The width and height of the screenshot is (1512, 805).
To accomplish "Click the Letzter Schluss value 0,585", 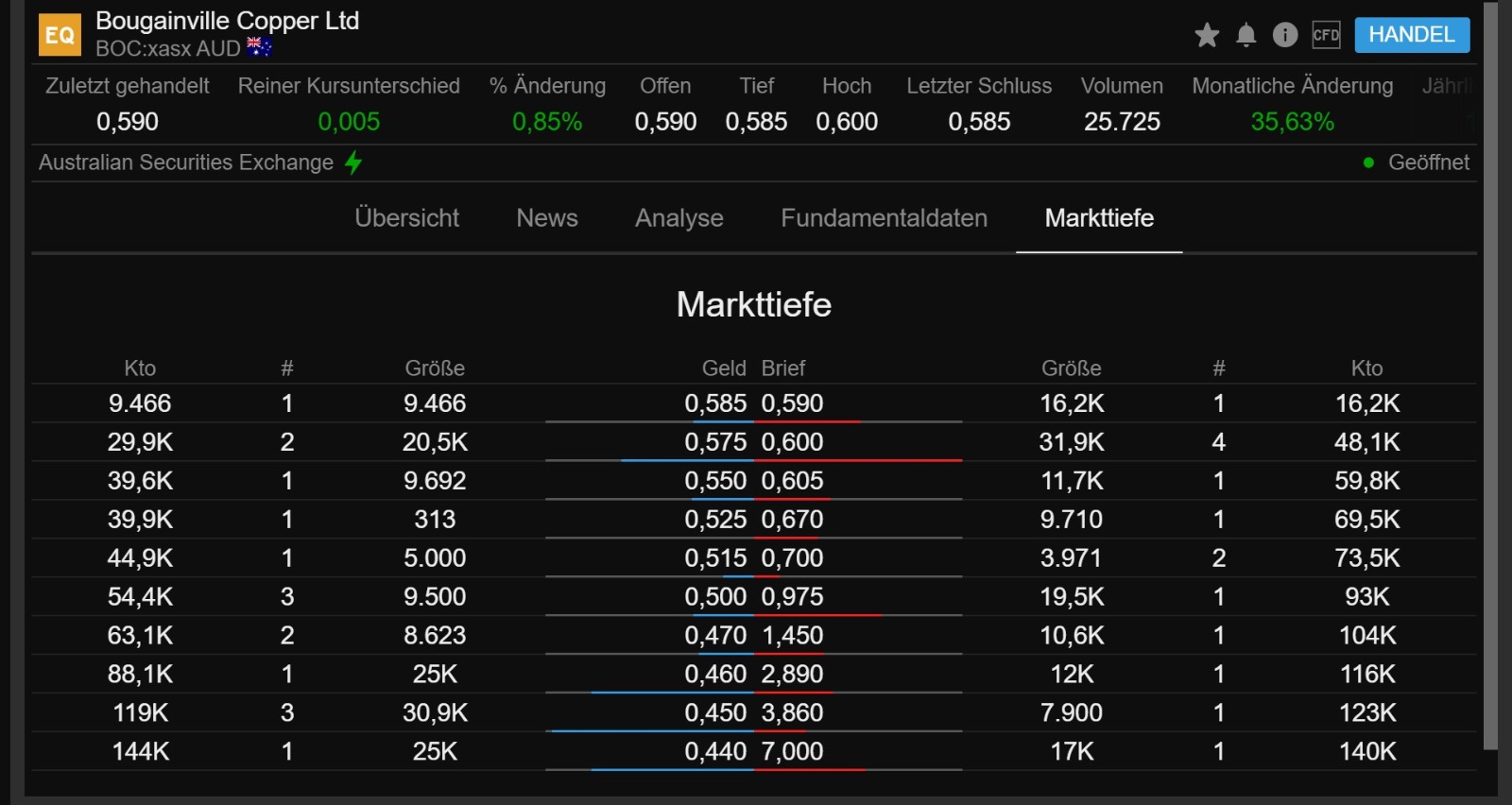I will click(x=979, y=122).
